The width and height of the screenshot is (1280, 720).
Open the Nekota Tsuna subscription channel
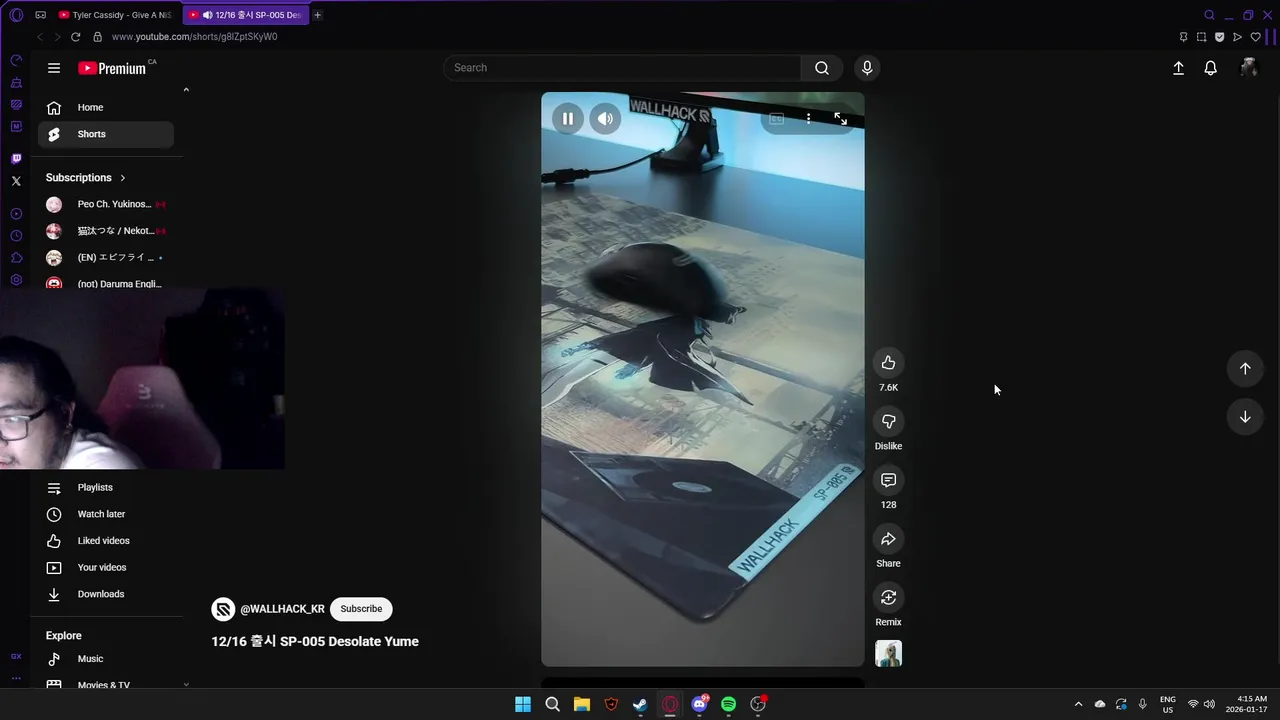click(x=106, y=231)
